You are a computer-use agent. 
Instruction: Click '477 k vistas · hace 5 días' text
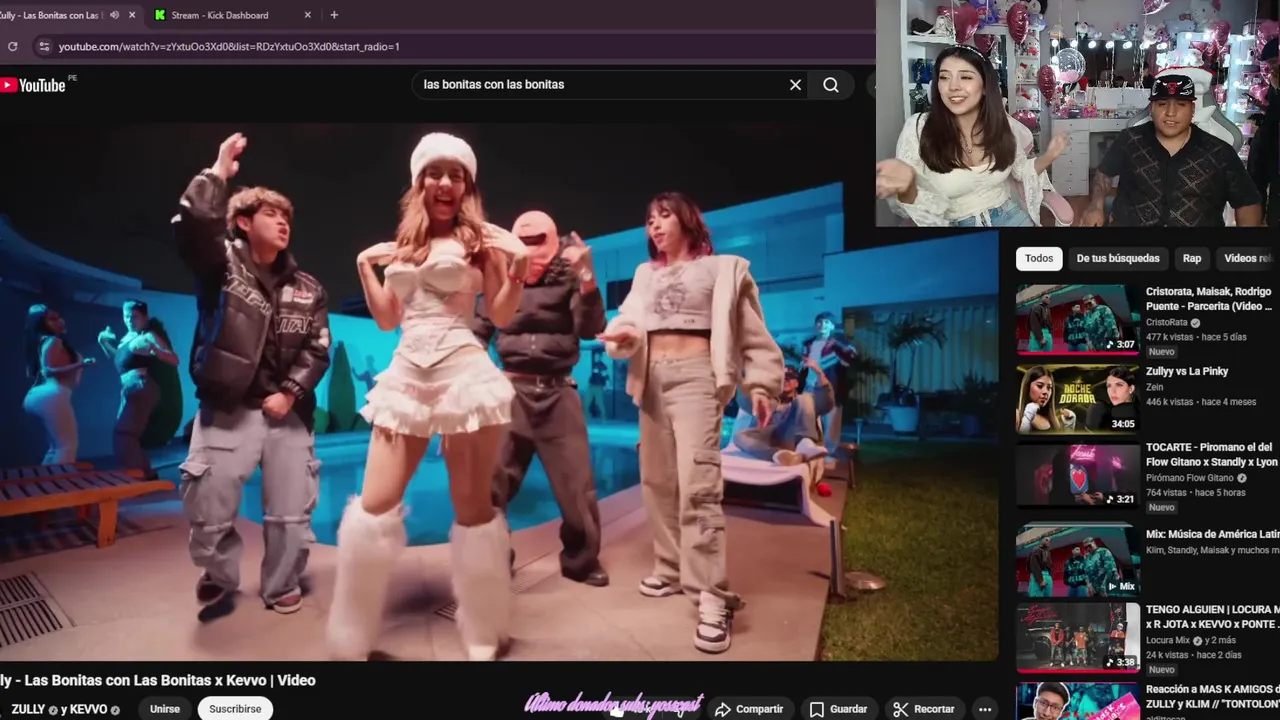click(1196, 337)
